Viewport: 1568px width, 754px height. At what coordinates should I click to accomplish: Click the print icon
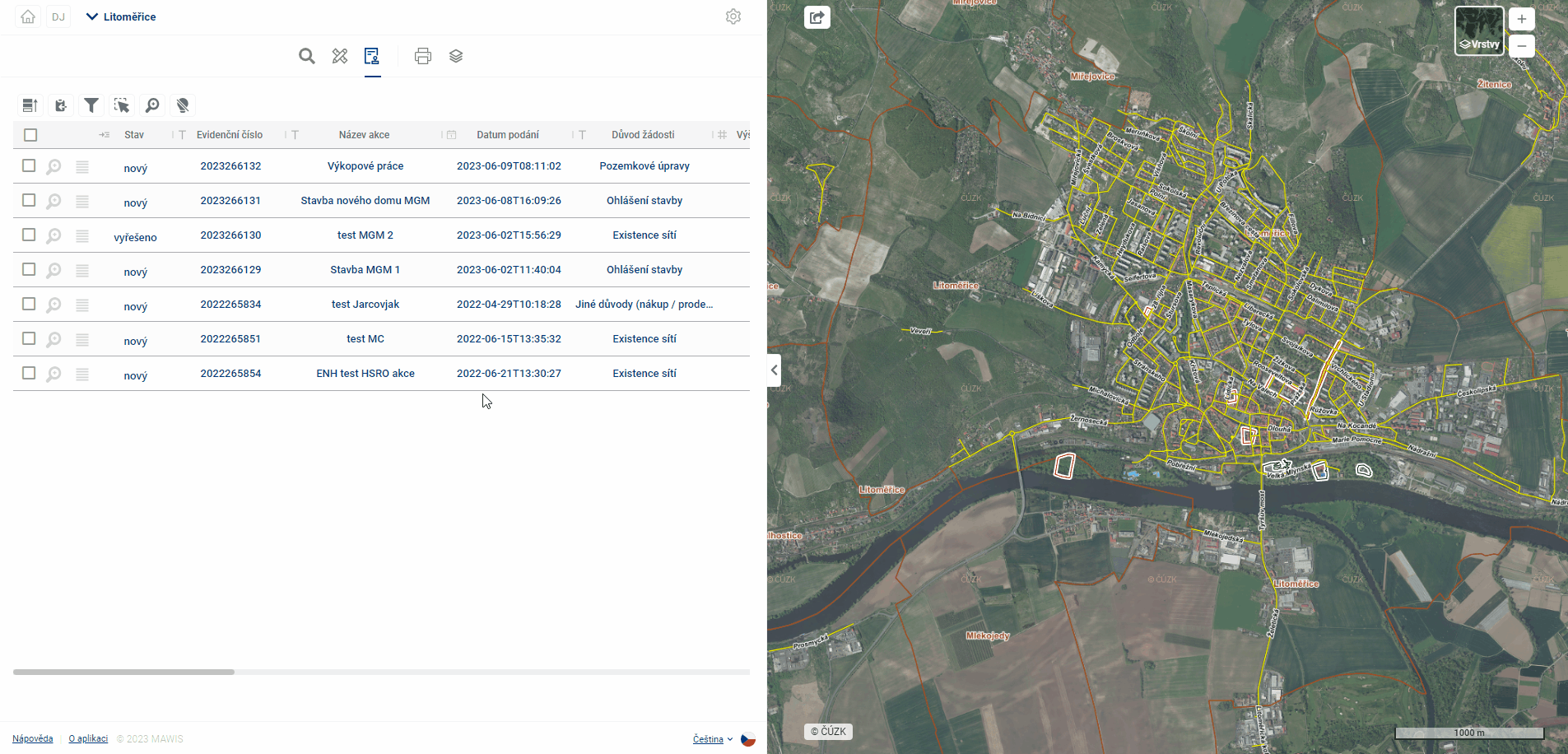423,56
